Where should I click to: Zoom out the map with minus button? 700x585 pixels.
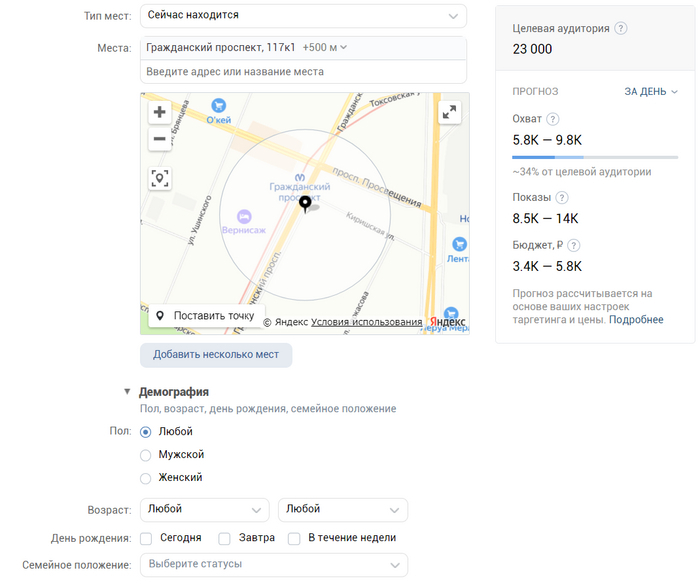159,139
